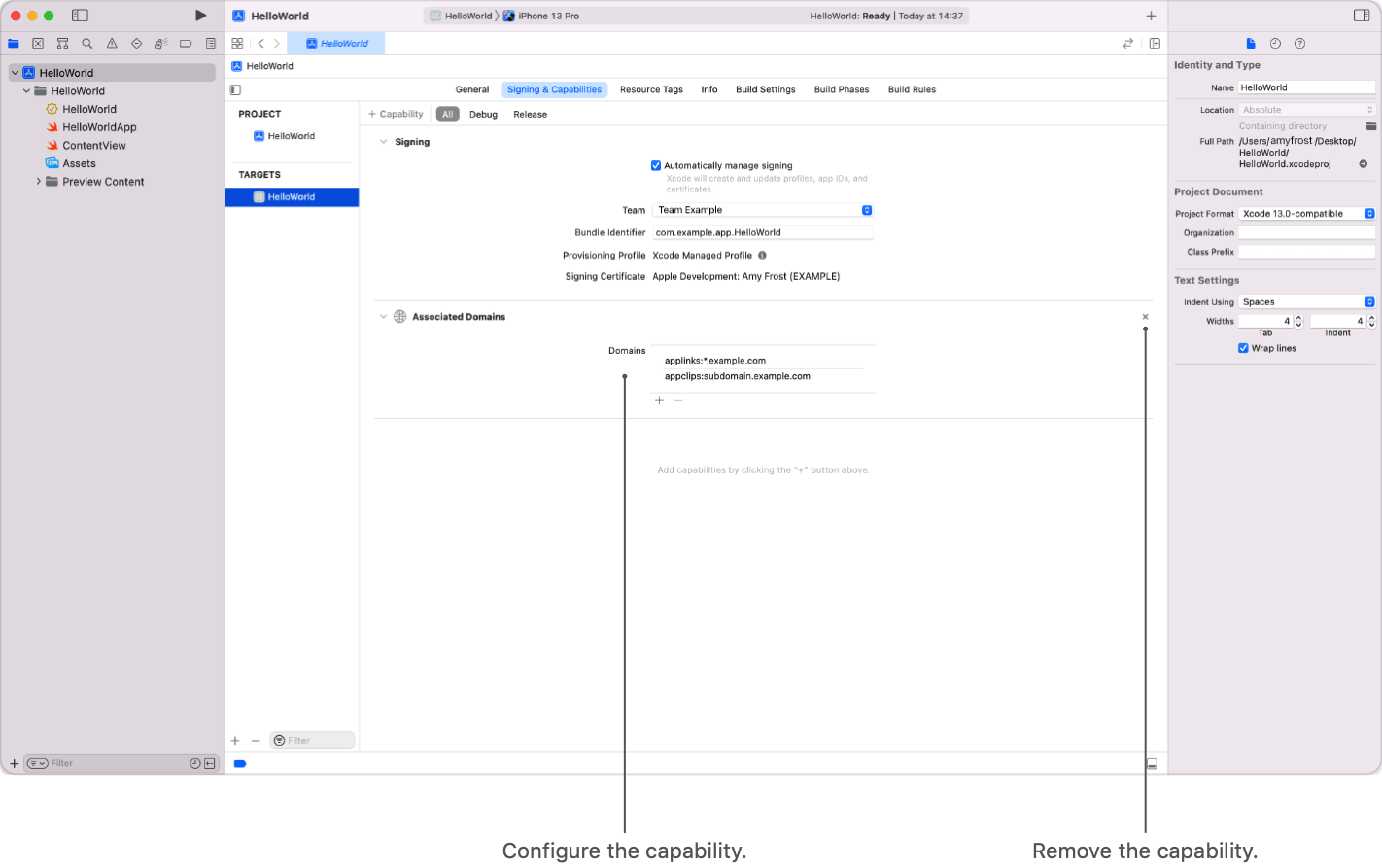Adjust the Indent width stepper

point(1371,321)
